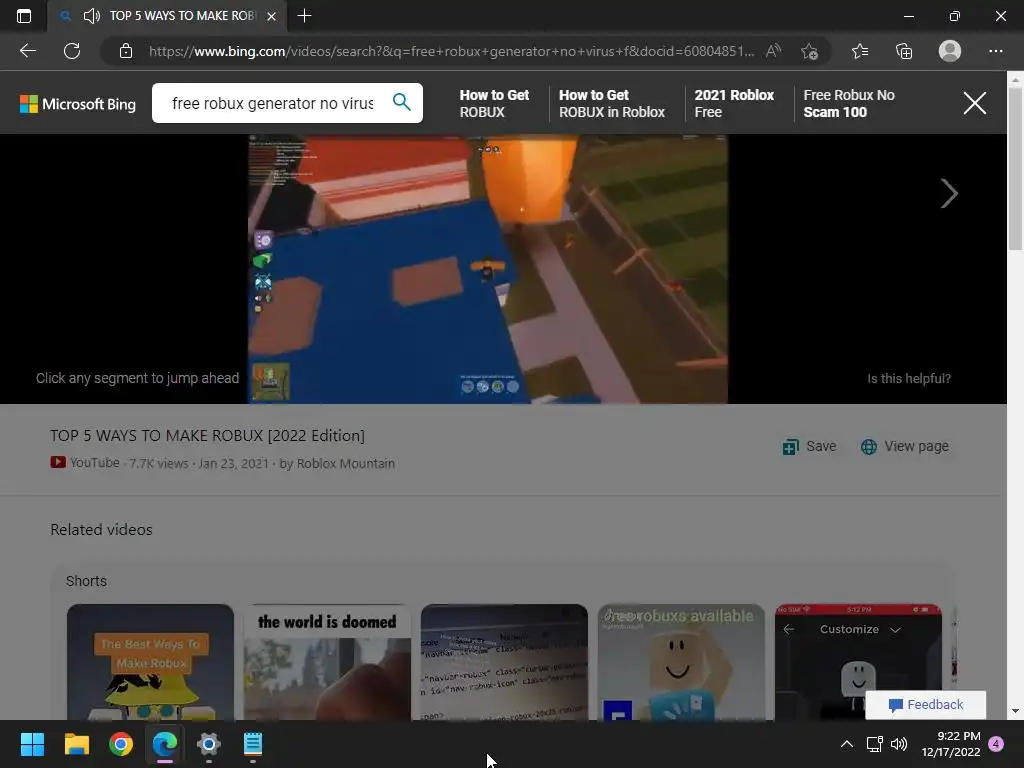This screenshot has height=768, width=1024.
Task: Open network status tray icon
Action: 874,744
